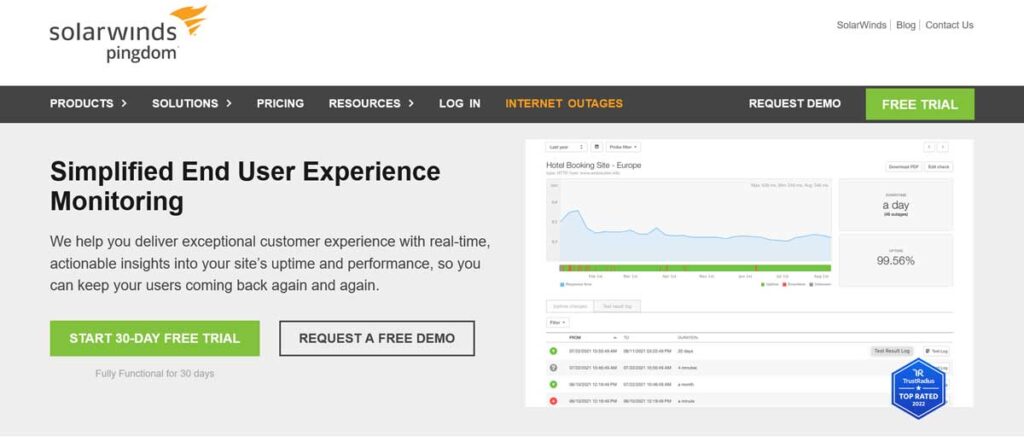Click the Test Result Log tooltip label

891,351
